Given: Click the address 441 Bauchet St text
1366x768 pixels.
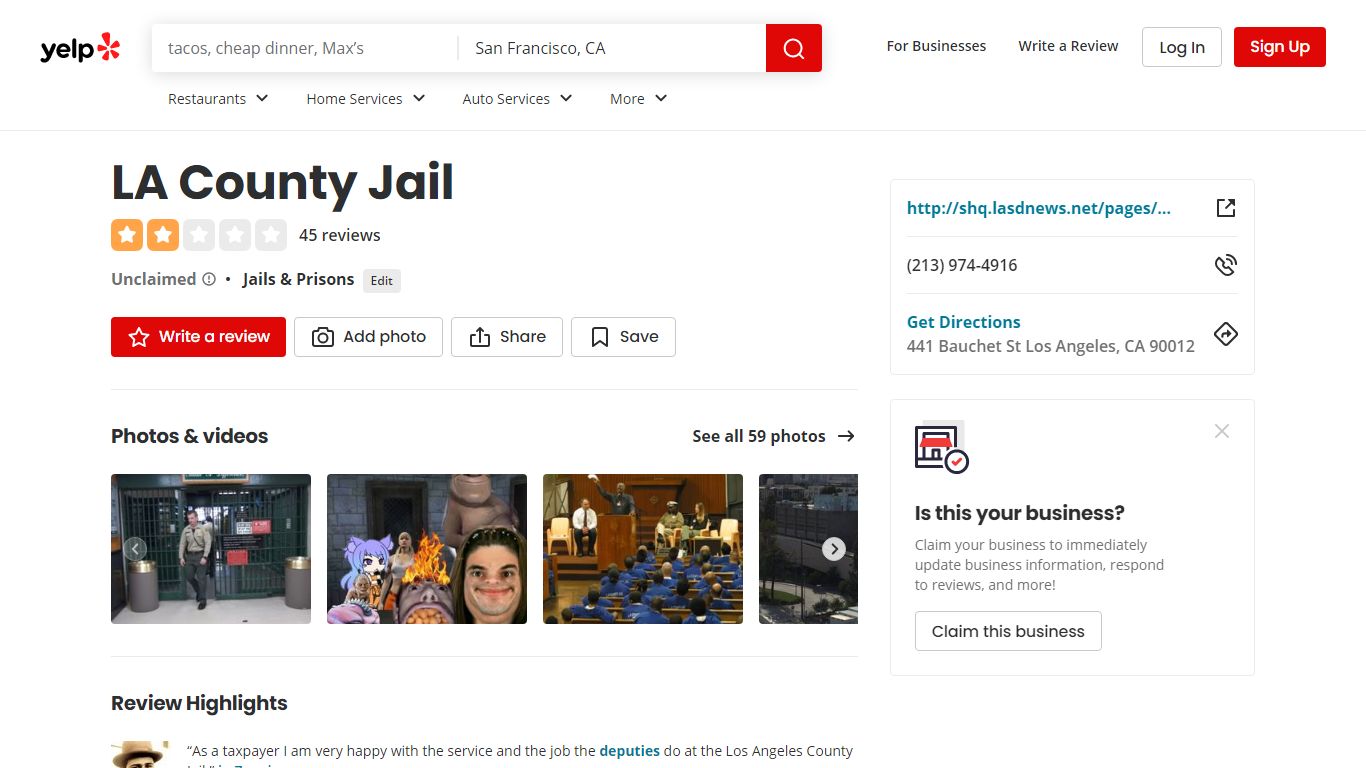Looking at the screenshot, I should [1051, 346].
